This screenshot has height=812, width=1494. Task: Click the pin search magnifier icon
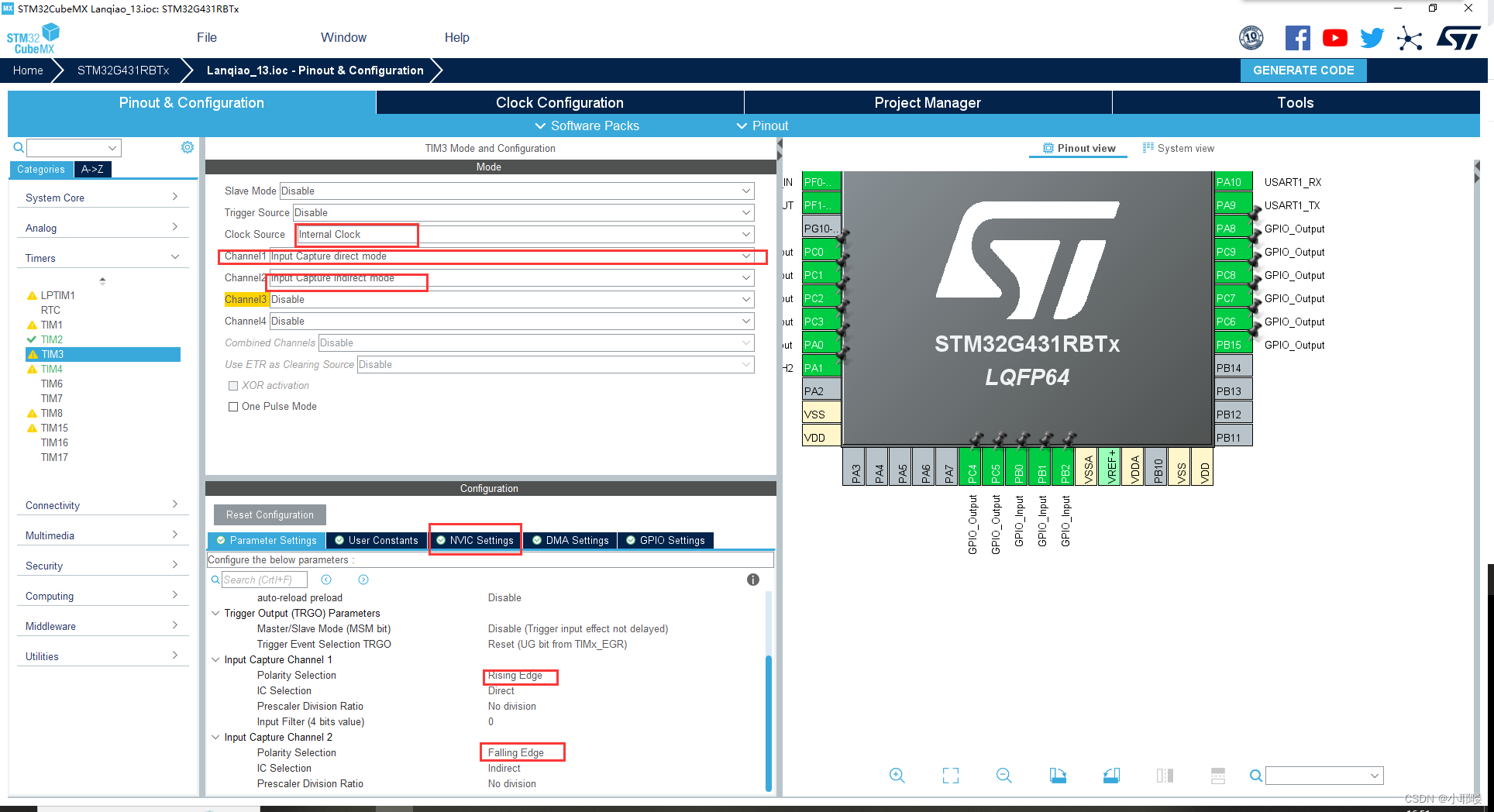click(1256, 776)
